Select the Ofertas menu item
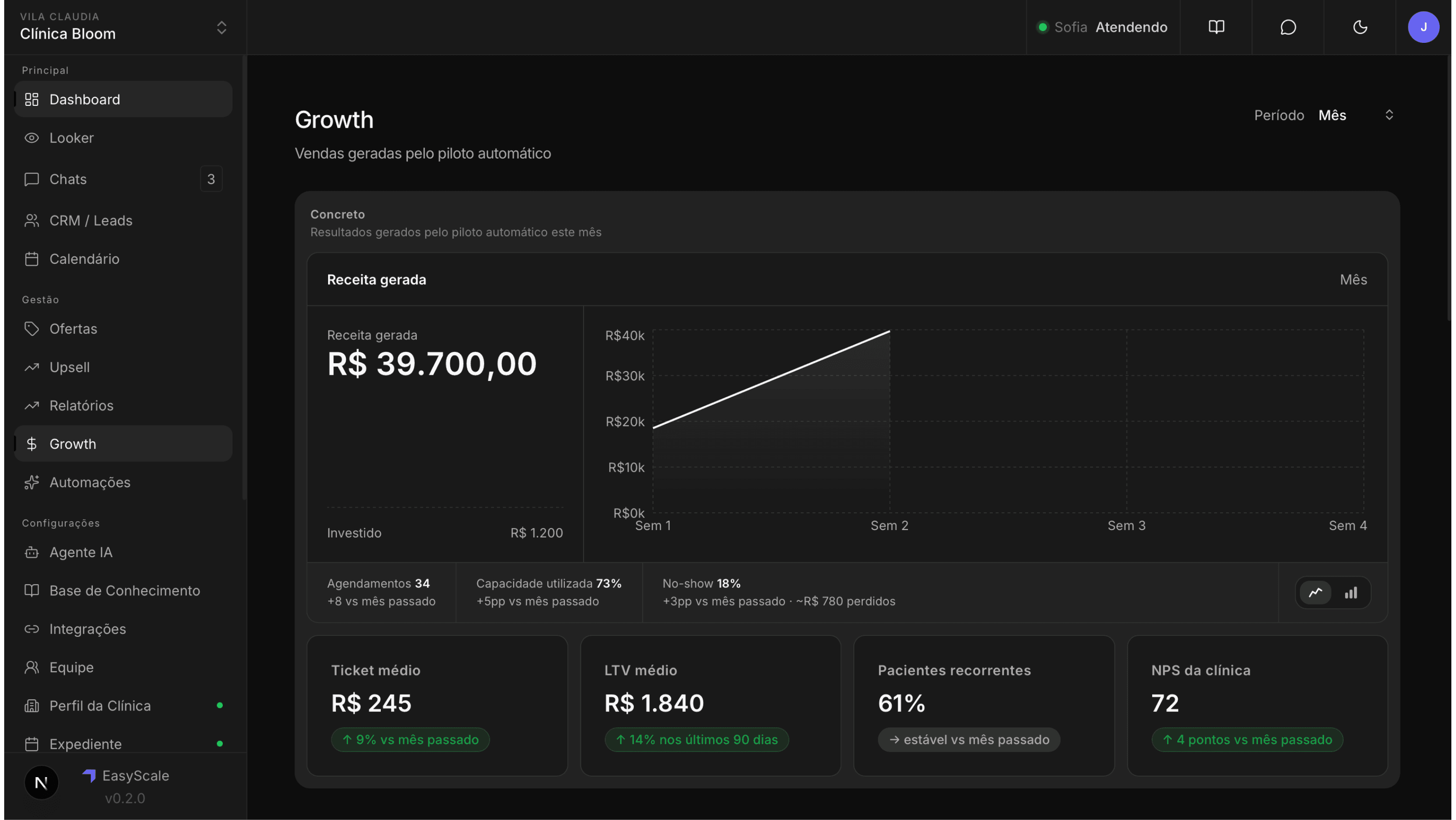 click(123, 329)
